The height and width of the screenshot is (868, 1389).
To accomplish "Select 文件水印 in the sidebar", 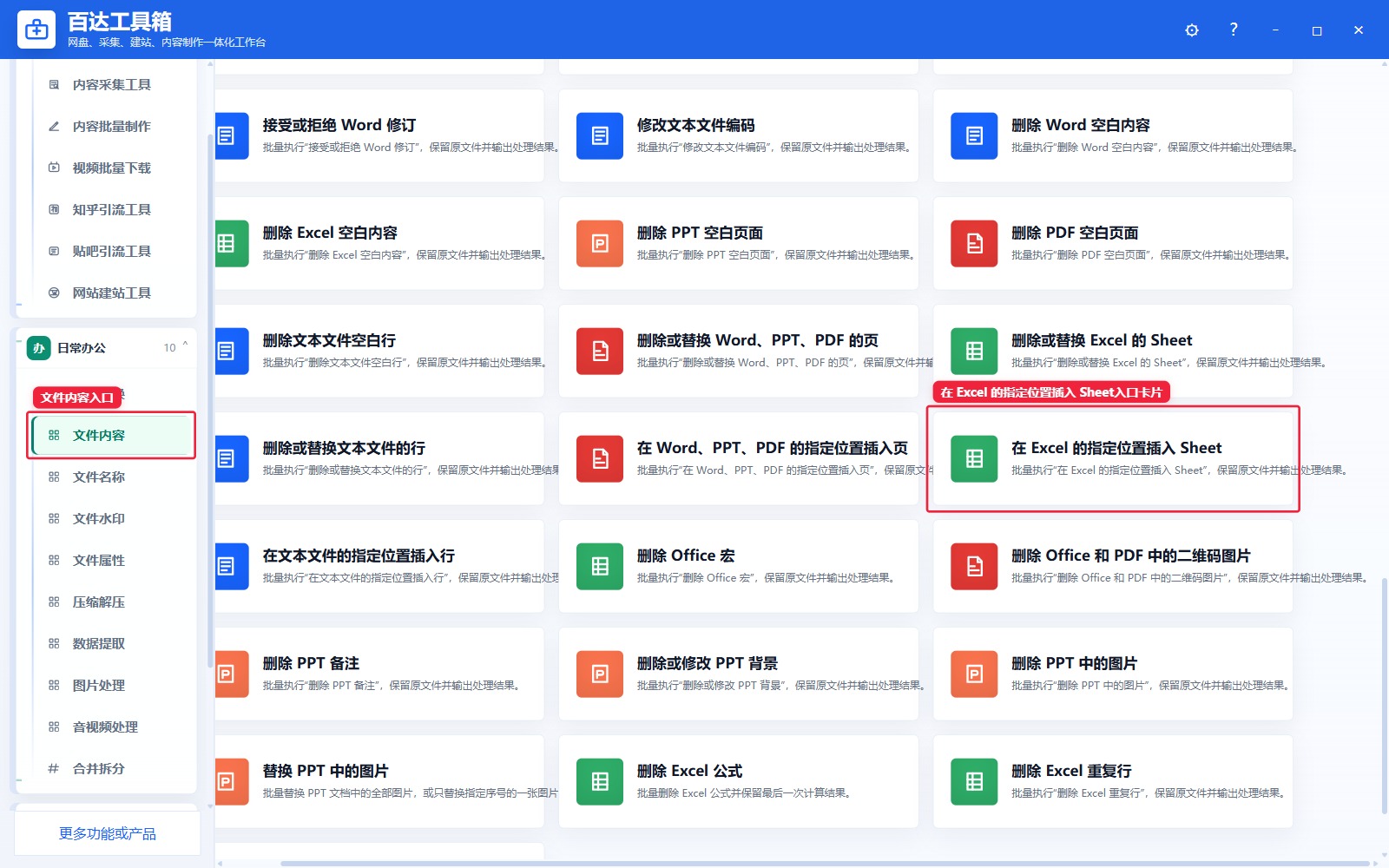I will [111, 518].
